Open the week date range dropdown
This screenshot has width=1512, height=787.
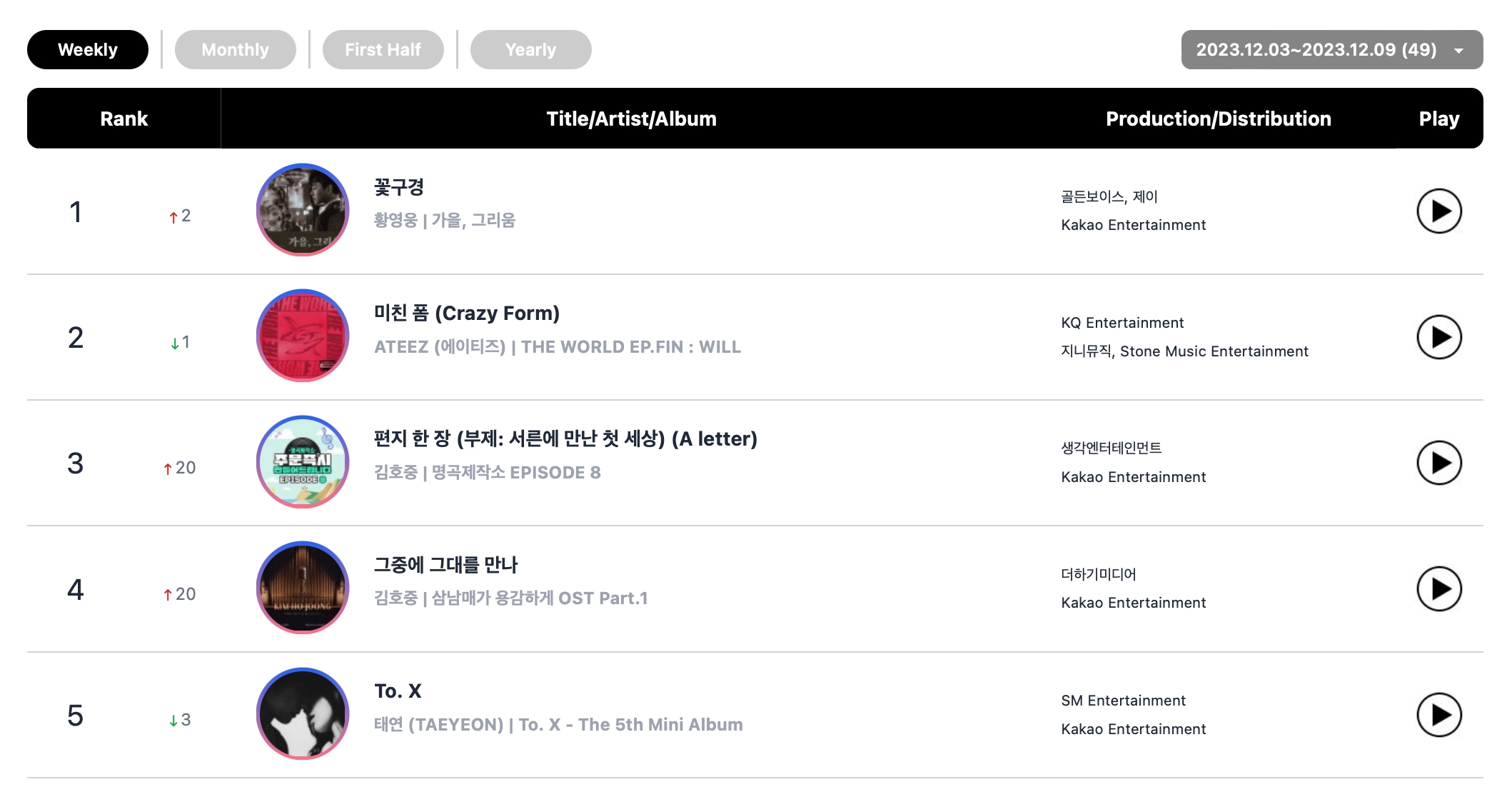click(1331, 50)
